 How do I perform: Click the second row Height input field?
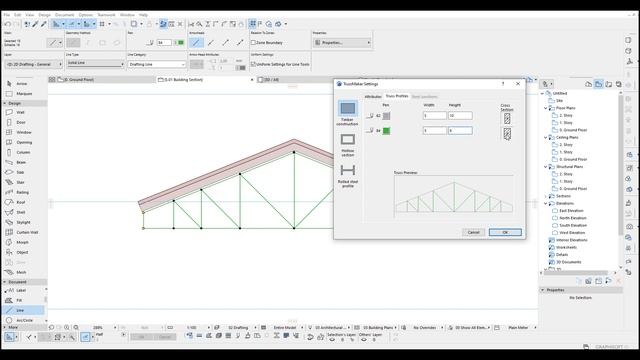(460, 131)
